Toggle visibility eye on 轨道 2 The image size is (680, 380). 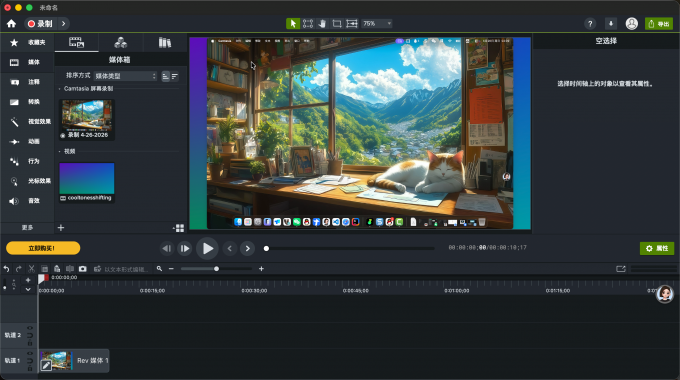click(30, 328)
